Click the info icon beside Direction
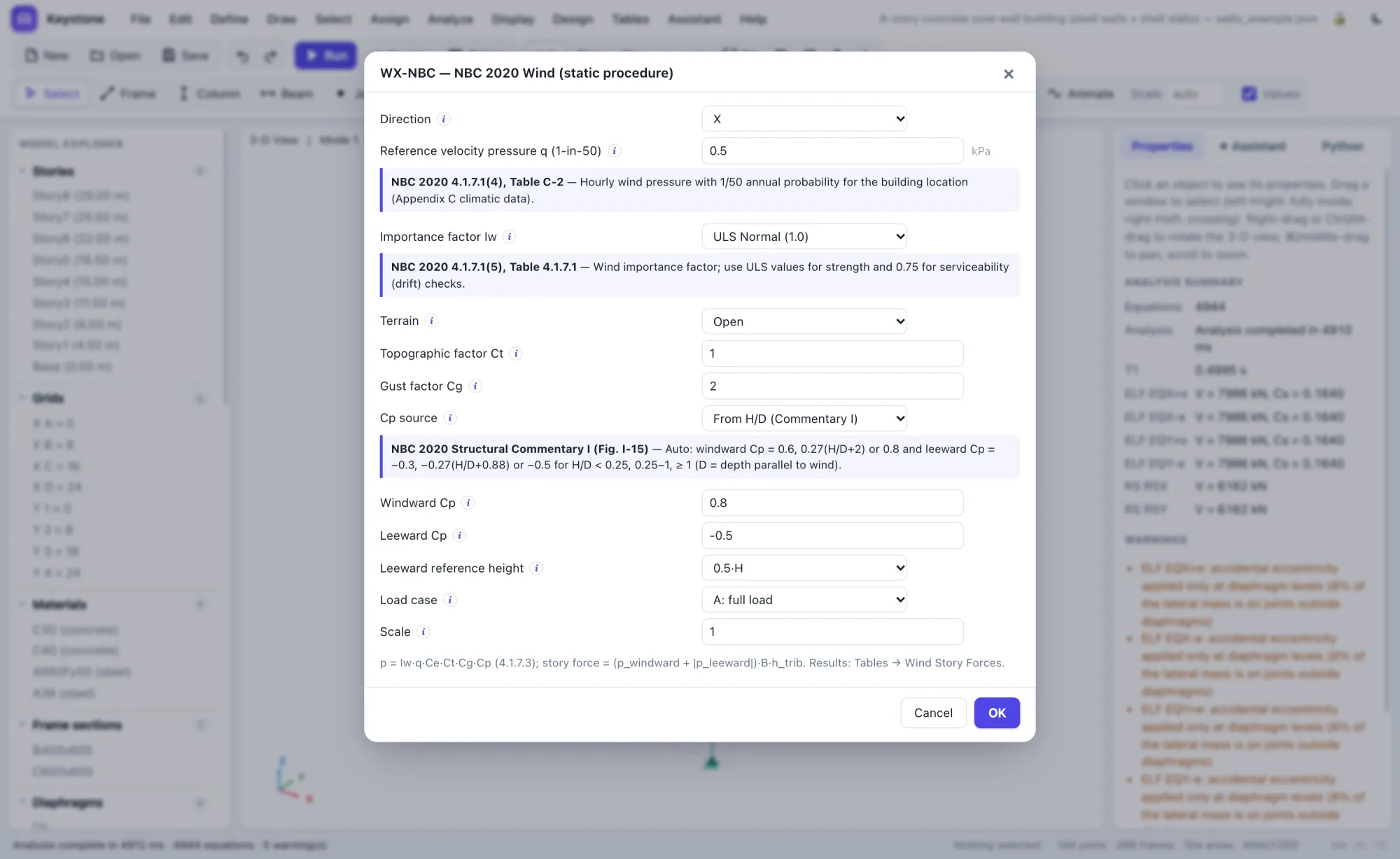 click(443, 119)
